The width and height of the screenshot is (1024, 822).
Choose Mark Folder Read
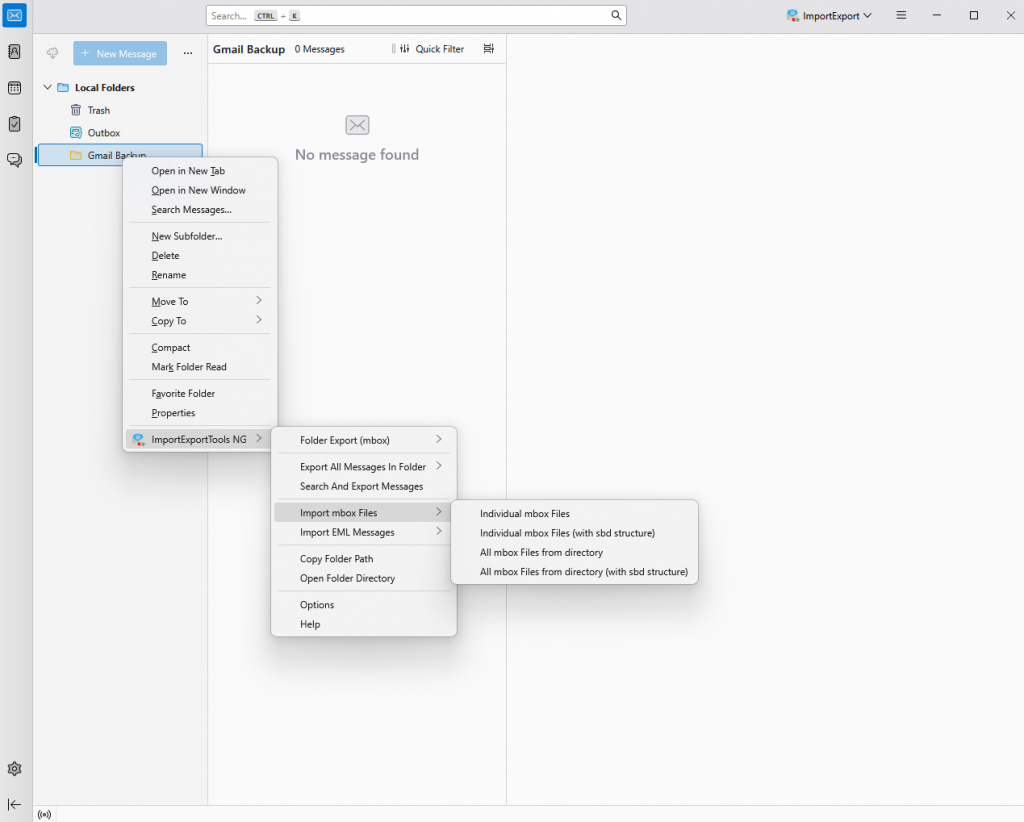coord(199,367)
